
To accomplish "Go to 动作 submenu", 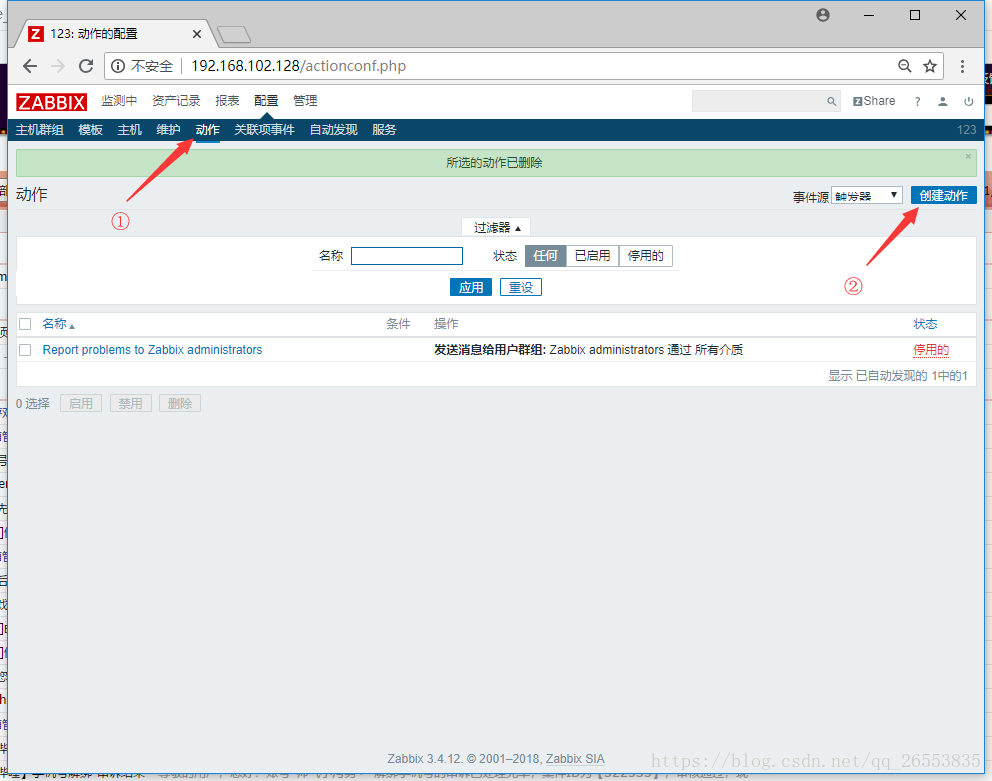I will pyautogui.click(x=208, y=130).
